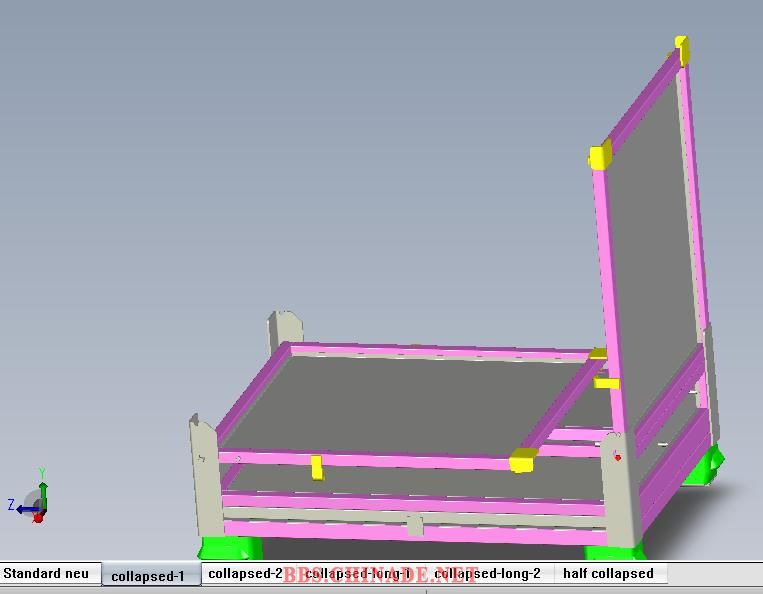Screen dimensions: 763x594
Task: Click the rear-right green foot of the pallet
Action: point(706,466)
